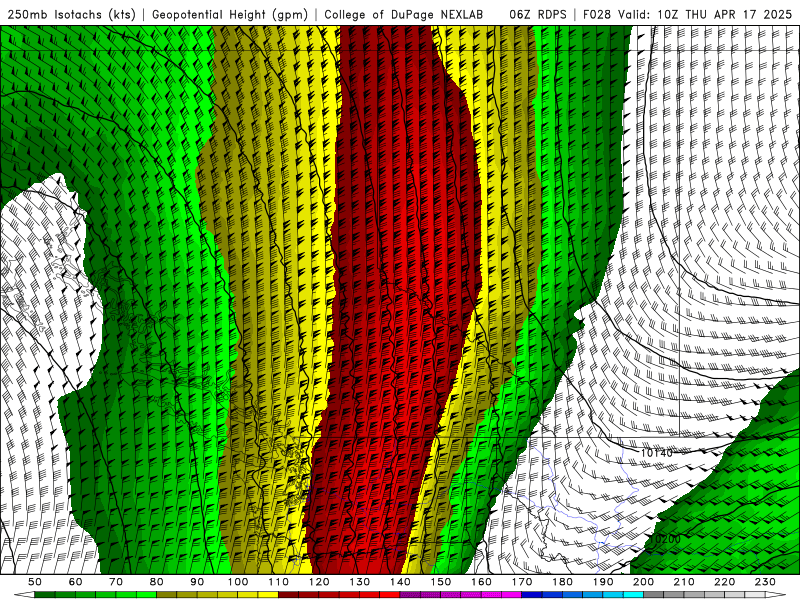Click the colorbar label "90"

tap(197, 582)
